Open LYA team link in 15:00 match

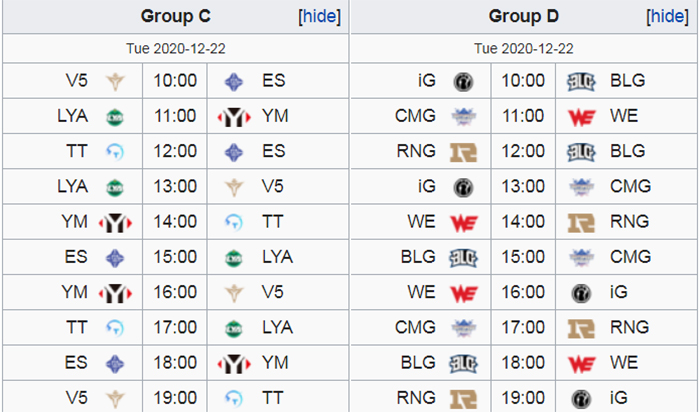click(x=277, y=257)
